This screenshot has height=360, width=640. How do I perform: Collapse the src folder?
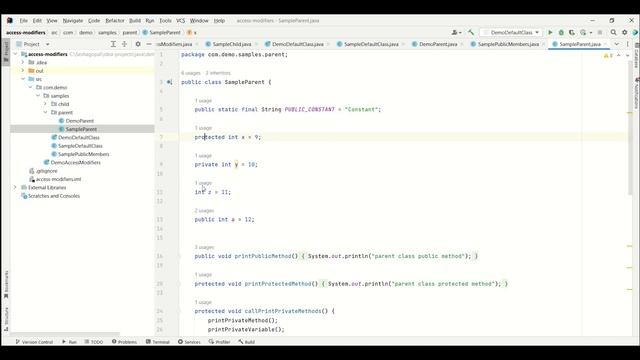23,79
